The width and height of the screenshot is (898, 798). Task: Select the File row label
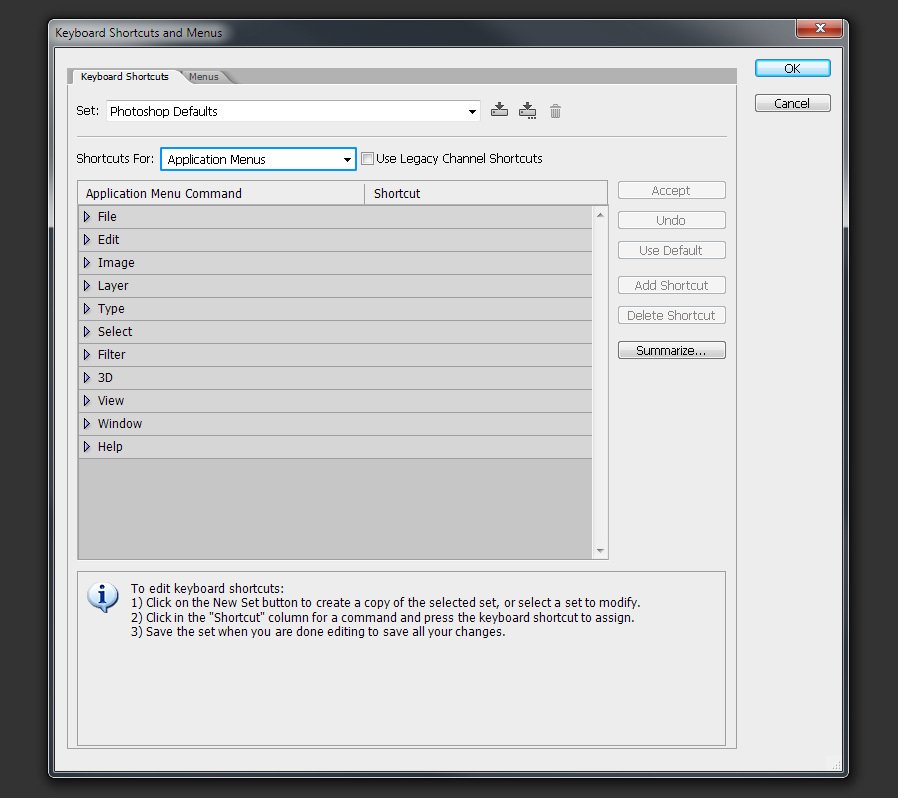pos(107,217)
